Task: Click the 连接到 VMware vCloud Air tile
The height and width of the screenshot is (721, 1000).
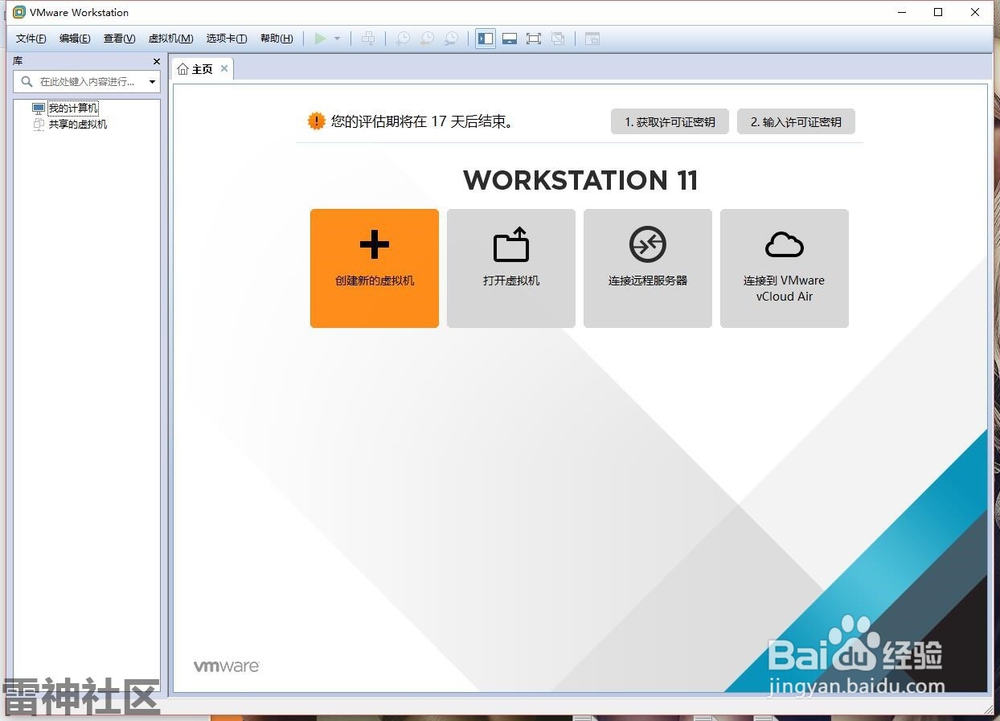Action: 784,268
